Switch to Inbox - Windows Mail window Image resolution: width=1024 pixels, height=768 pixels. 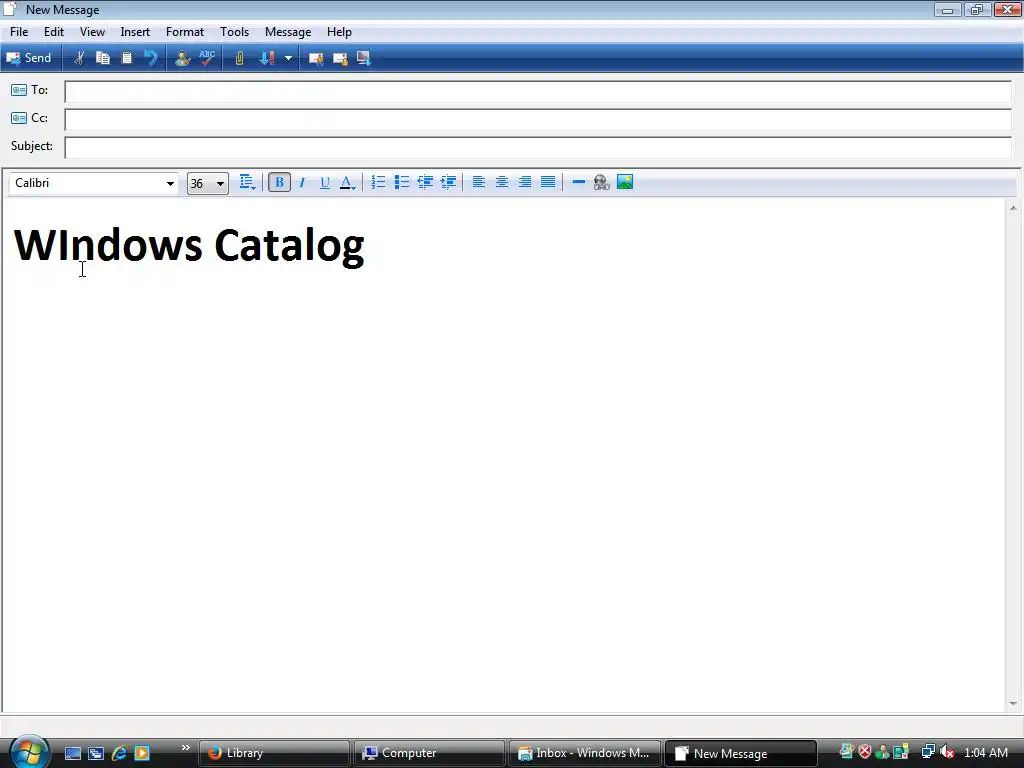pos(584,753)
